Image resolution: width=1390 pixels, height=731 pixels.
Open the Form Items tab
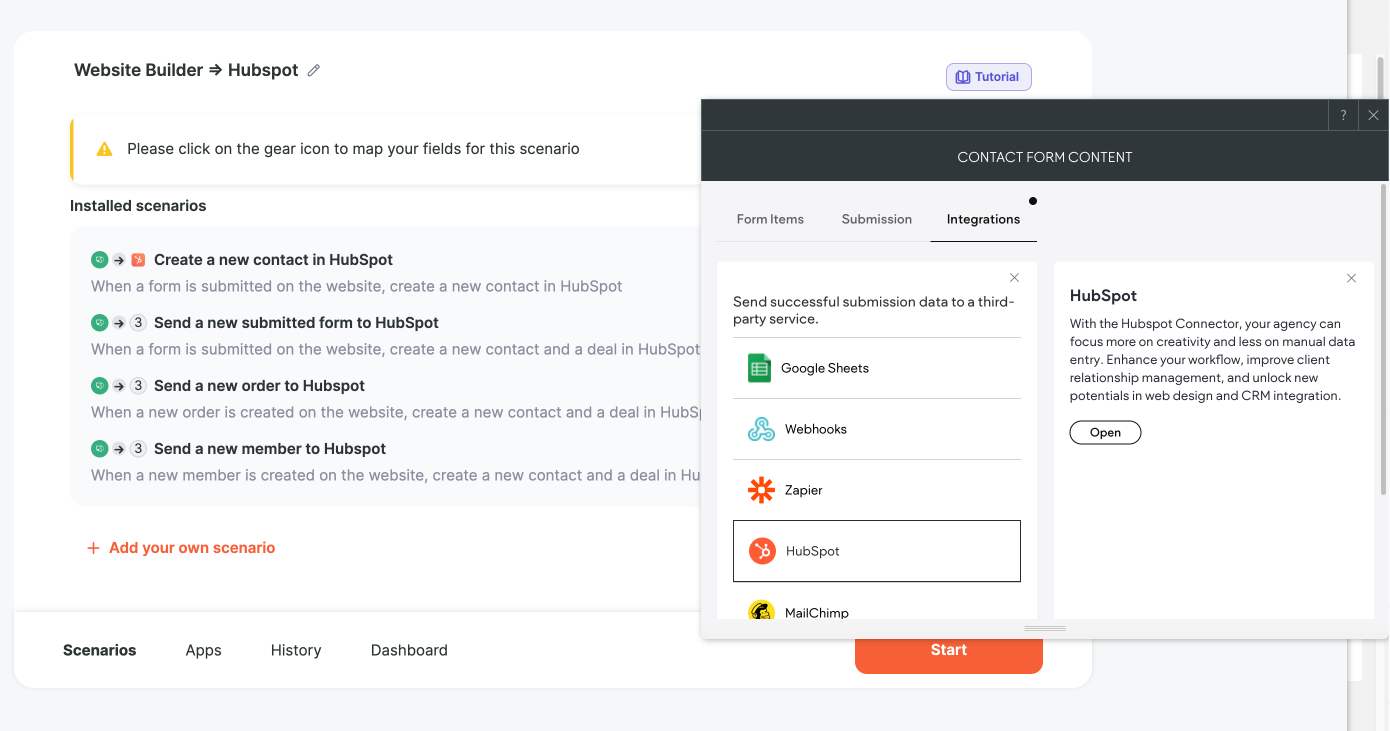pyautogui.click(x=770, y=219)
